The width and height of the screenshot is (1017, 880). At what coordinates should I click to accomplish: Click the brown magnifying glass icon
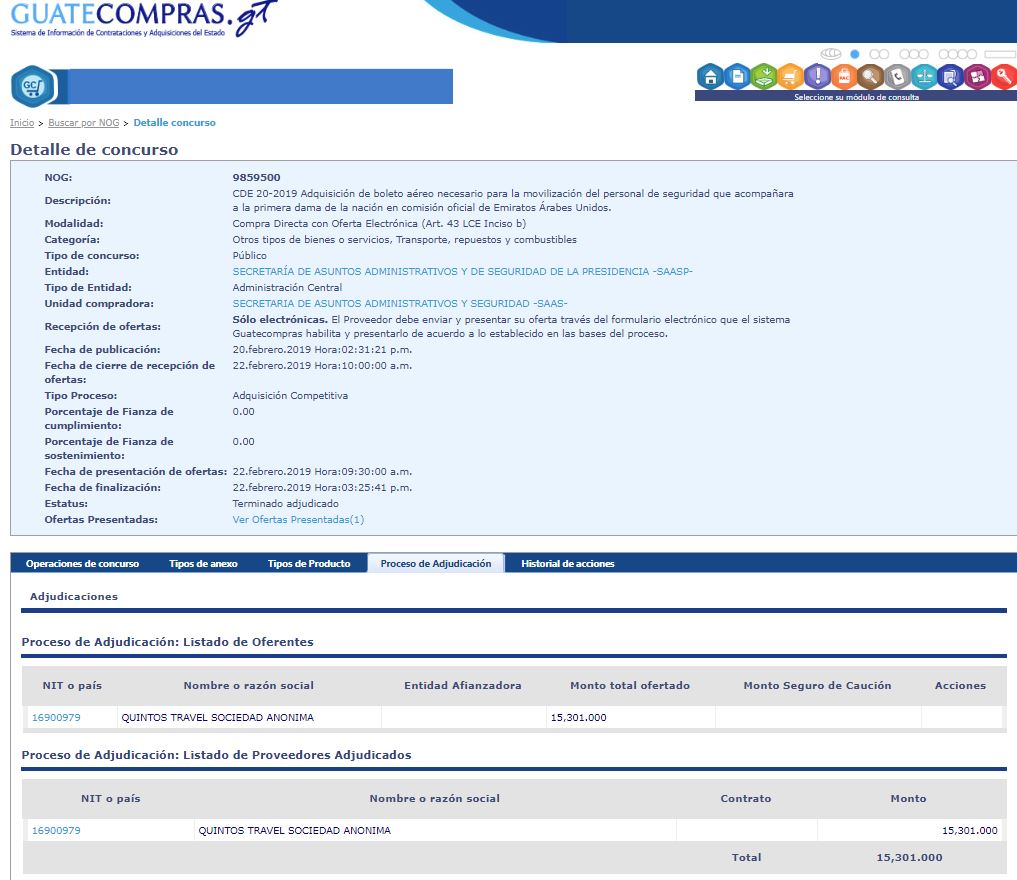(x=871, y=76)
